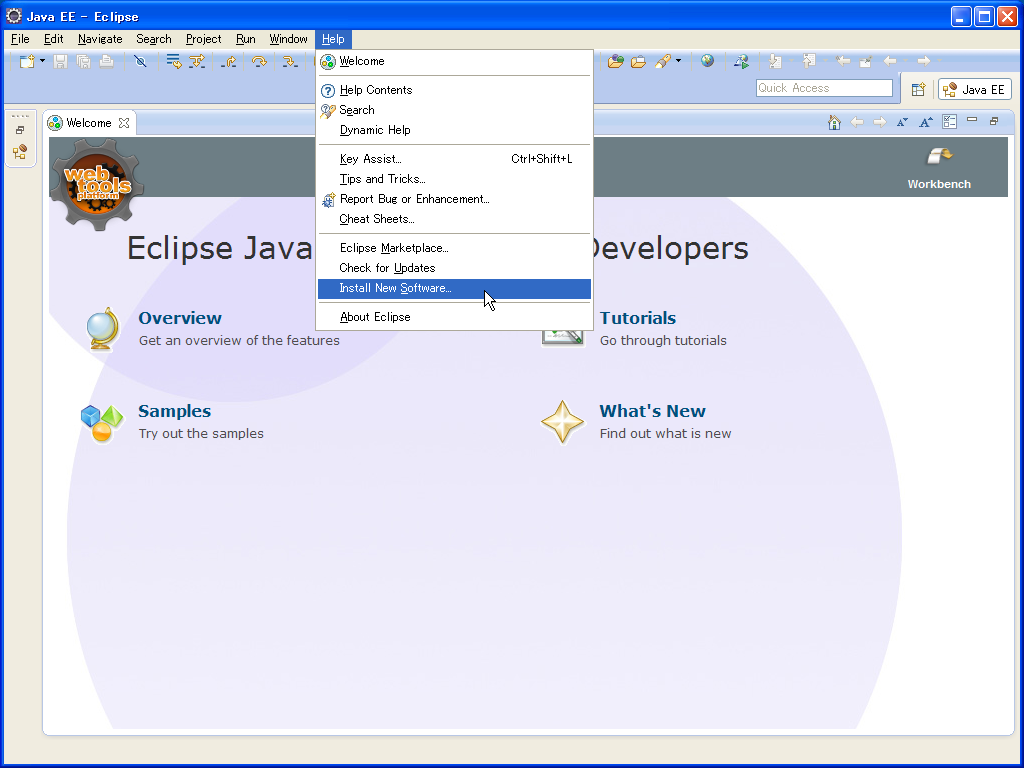Click the Workbench link

[x=938, y=183]
